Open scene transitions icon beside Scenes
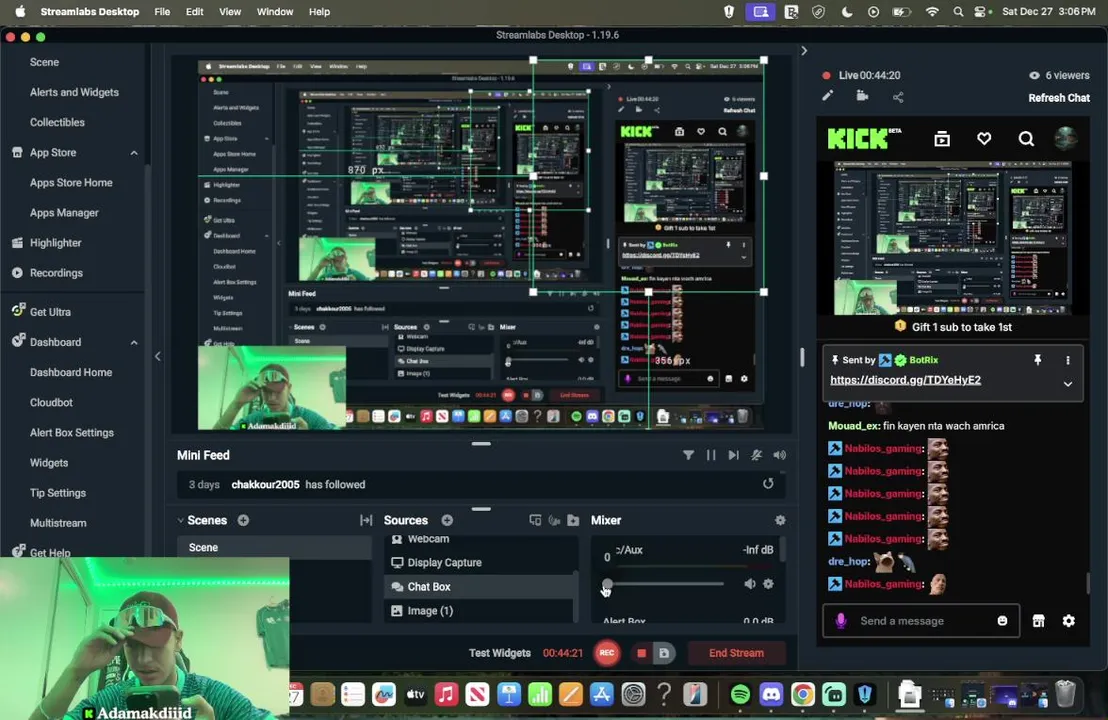Image resolution: width=1108 pixels, height=720 pixels. (365, 520)
